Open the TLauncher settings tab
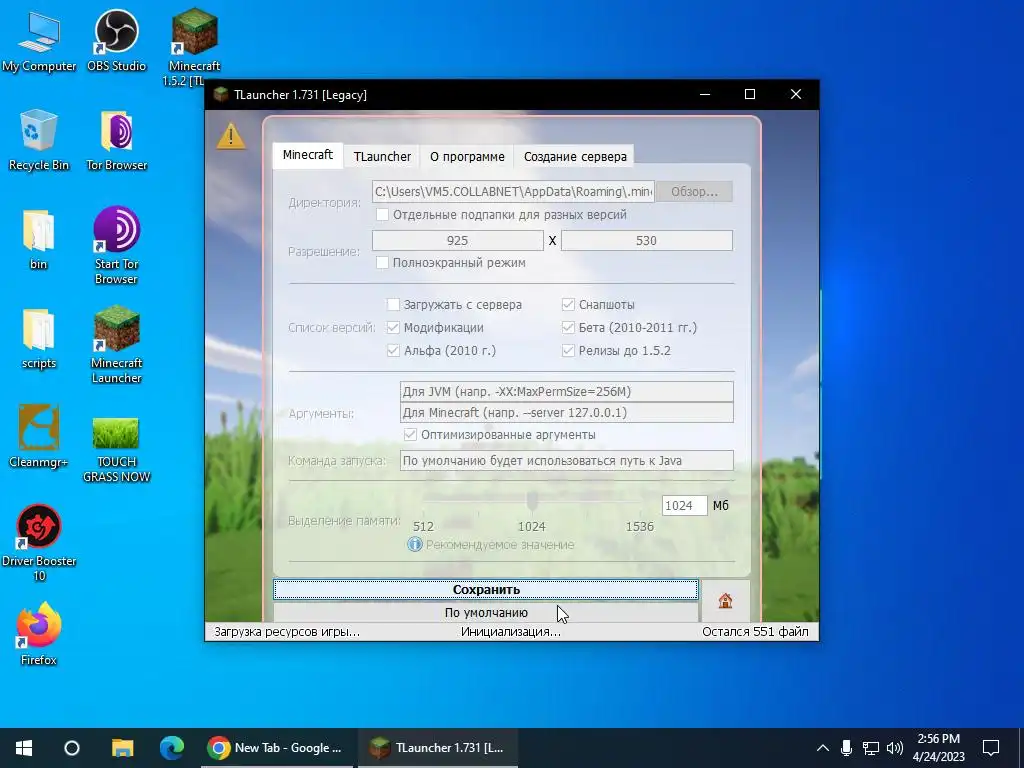1024x768 pixels. [x=382, y=157]
